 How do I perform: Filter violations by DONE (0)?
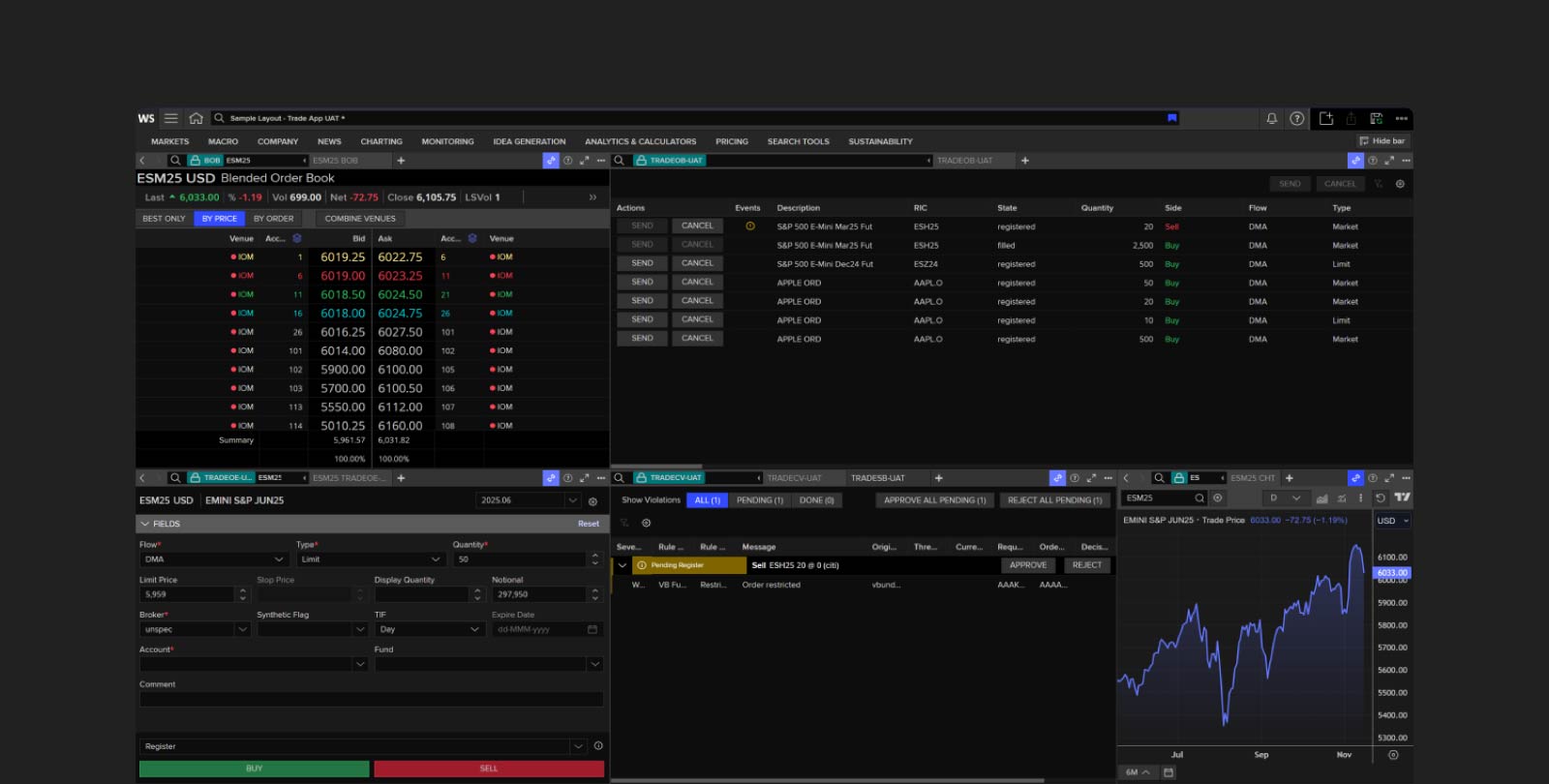[x=817, y=500]
